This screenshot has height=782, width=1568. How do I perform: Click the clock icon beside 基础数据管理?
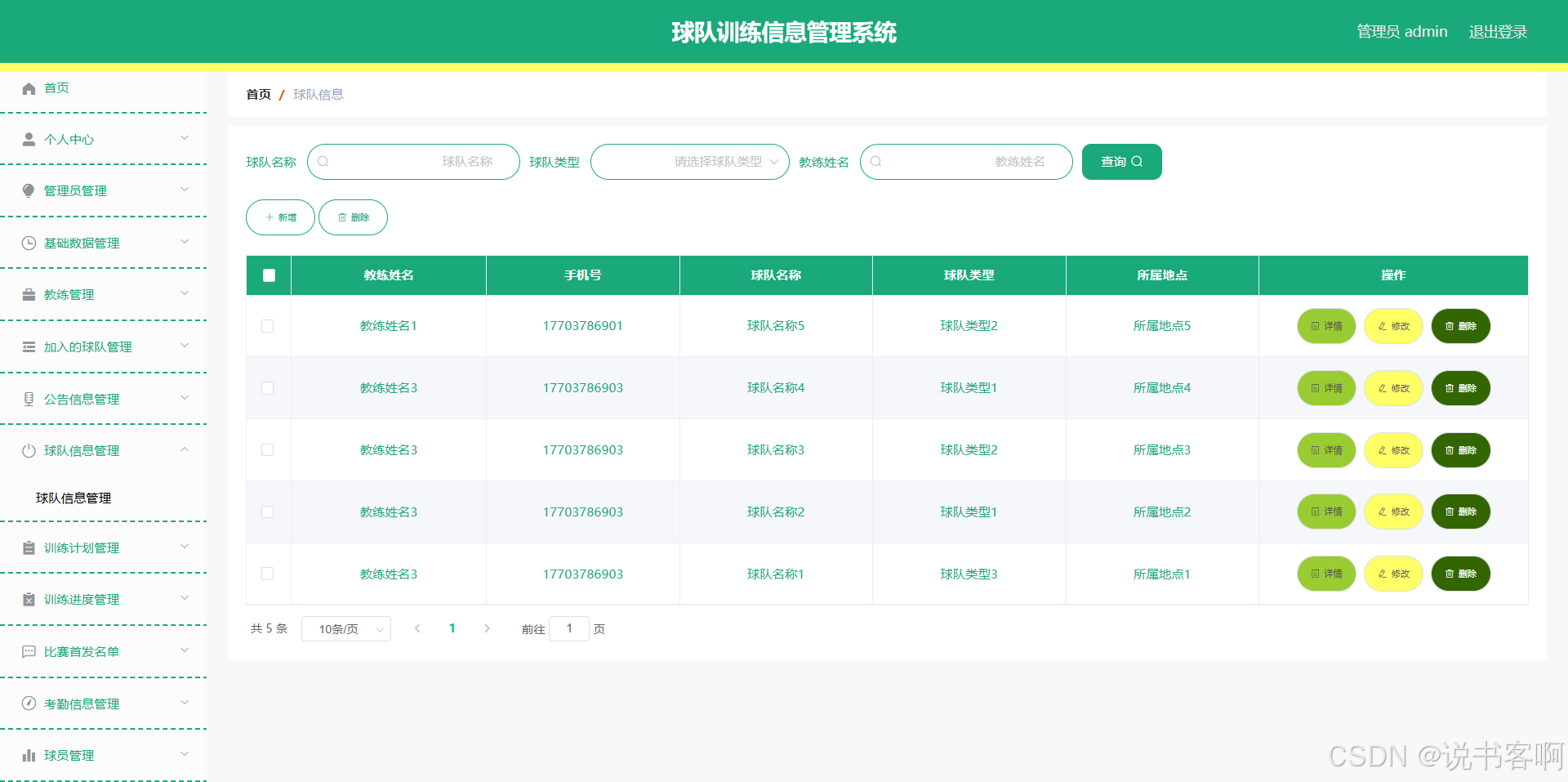click(29, 244)
